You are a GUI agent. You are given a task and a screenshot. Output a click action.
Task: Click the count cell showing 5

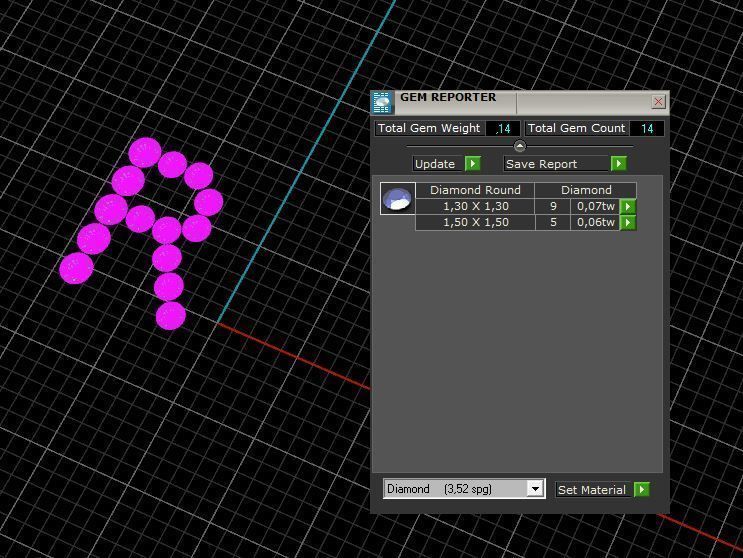click(x=553, y=223)
